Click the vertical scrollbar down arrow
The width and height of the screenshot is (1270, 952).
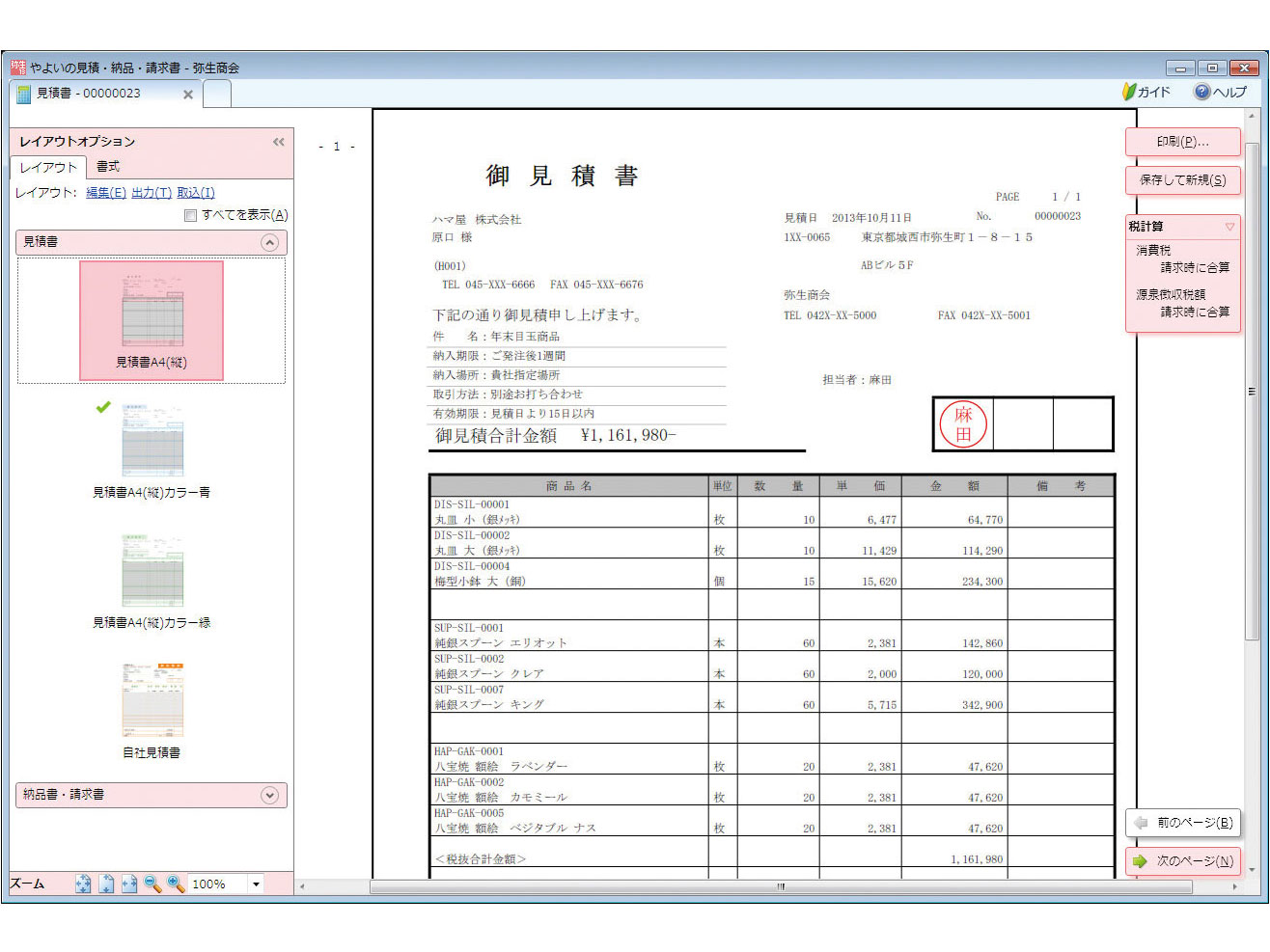(1253, 870)
